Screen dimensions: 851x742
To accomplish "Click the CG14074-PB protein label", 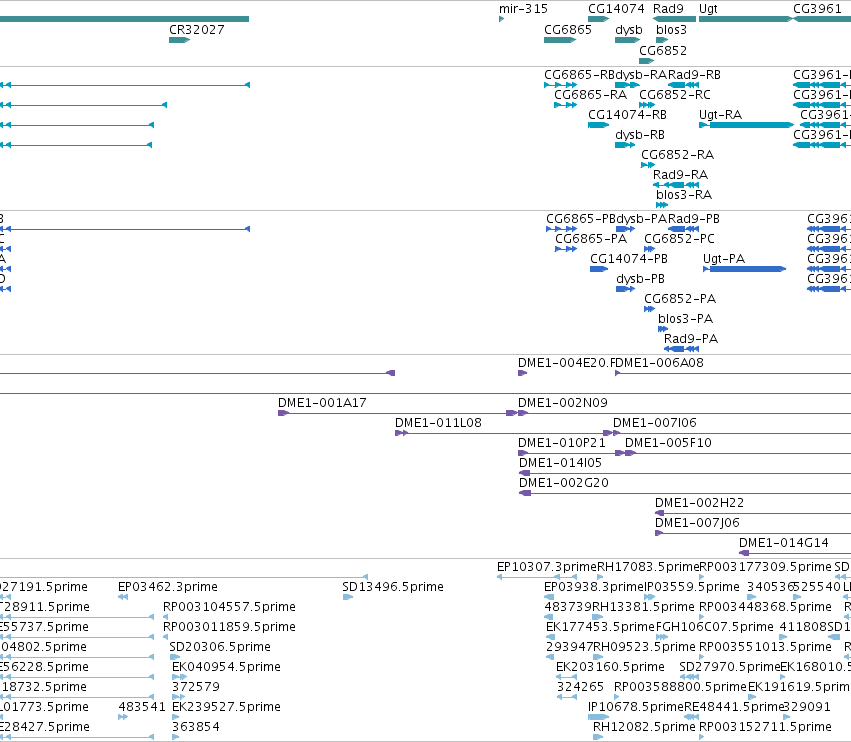I will coord(628,259).
